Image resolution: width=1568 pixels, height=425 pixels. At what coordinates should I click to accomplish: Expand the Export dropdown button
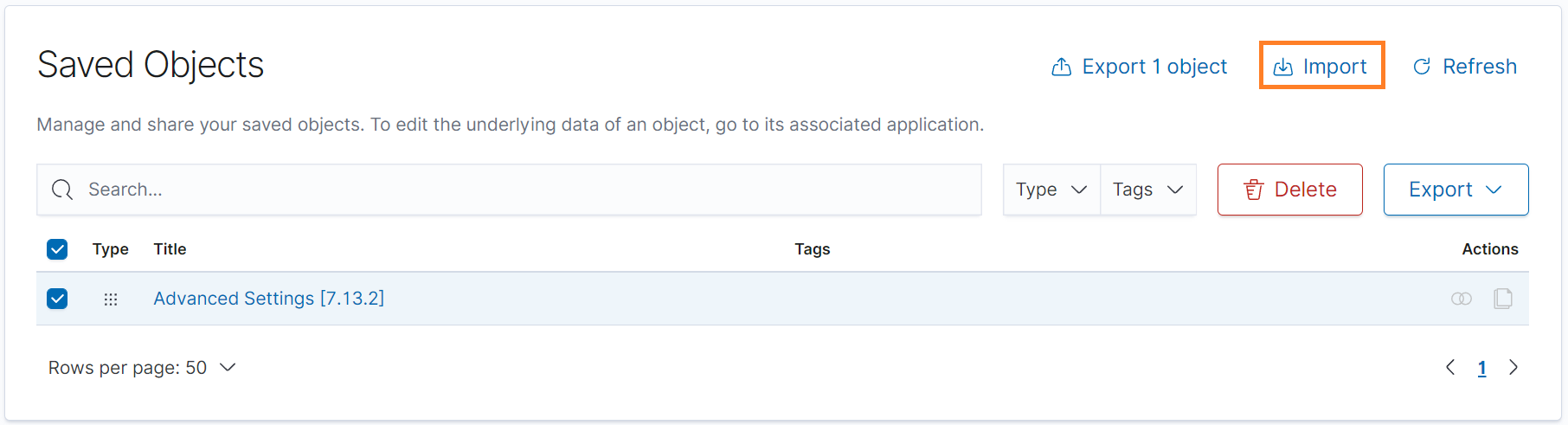[1456, 190]
